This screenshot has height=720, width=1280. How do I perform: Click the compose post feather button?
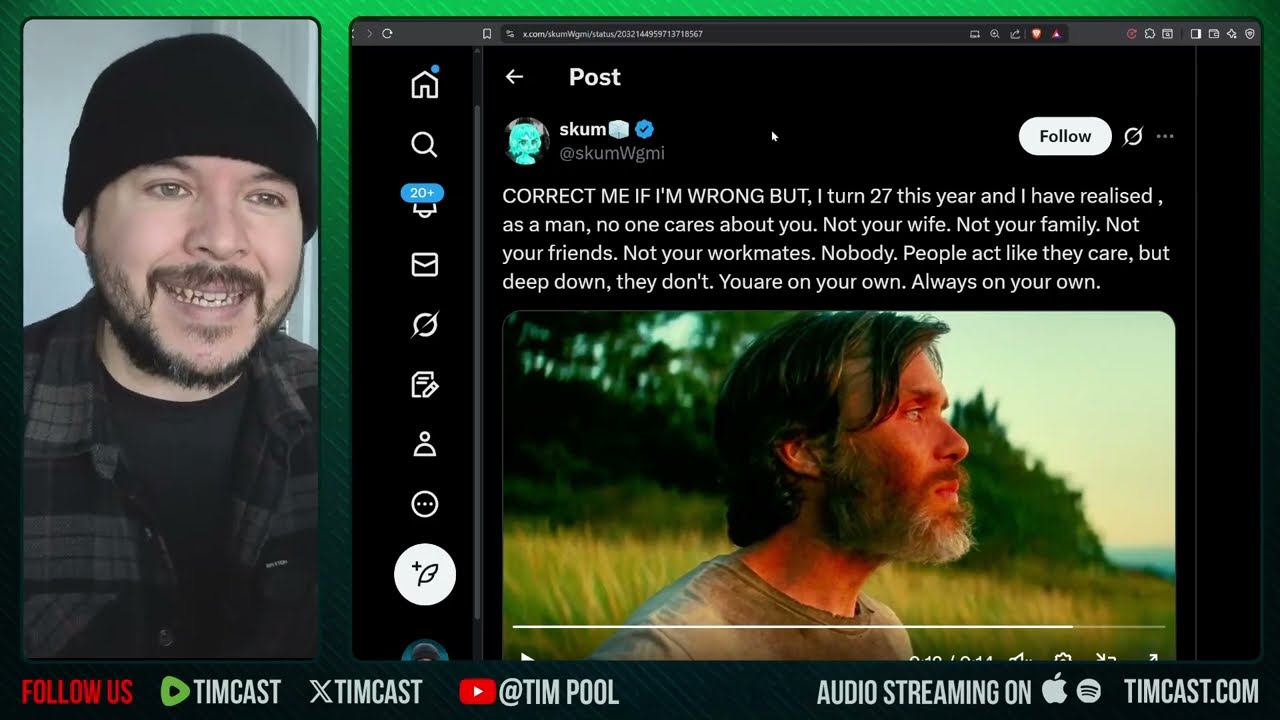tap(424, 575)
